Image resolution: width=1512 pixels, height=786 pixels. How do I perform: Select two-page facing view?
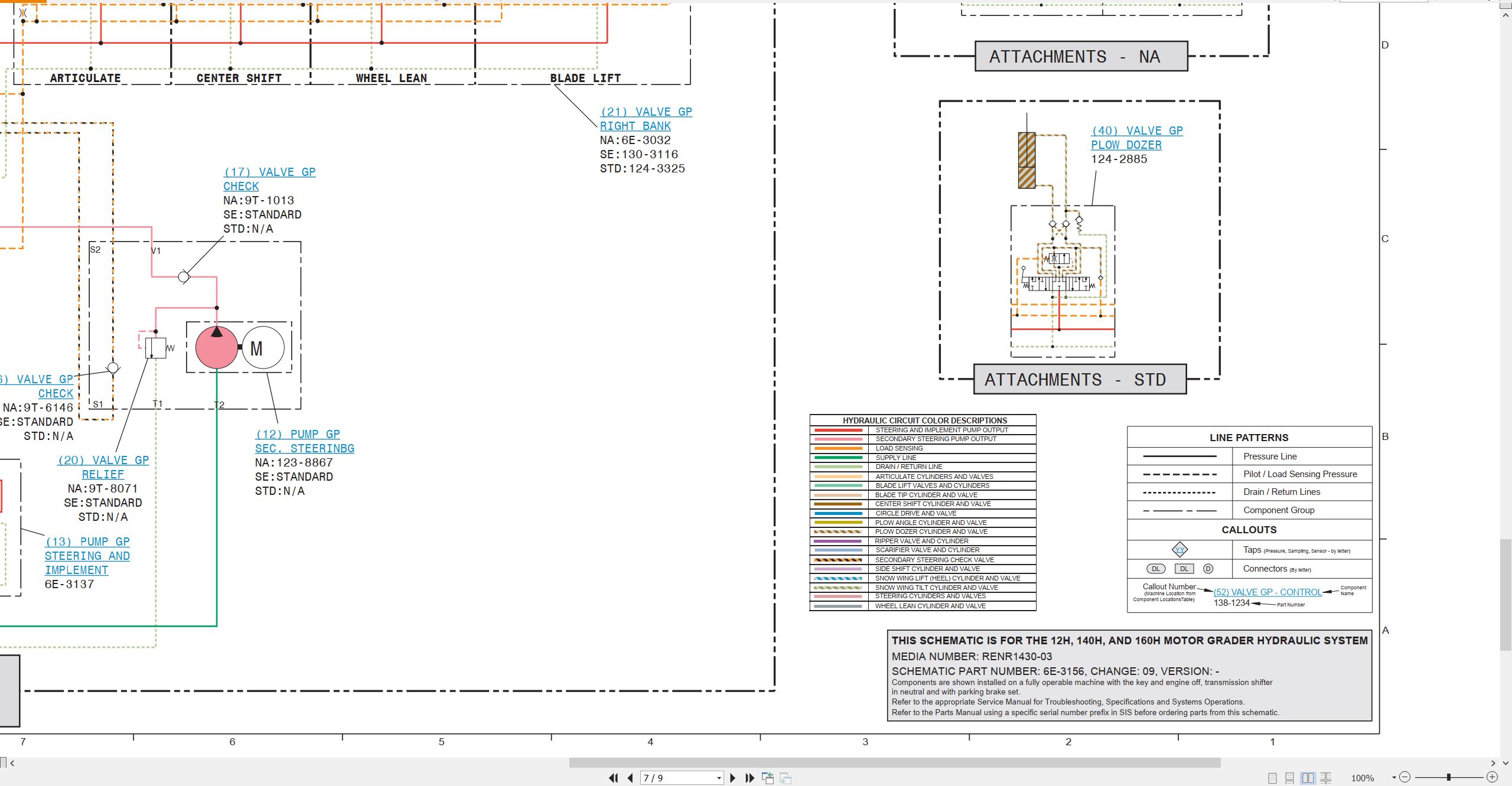coord(1308,778)
